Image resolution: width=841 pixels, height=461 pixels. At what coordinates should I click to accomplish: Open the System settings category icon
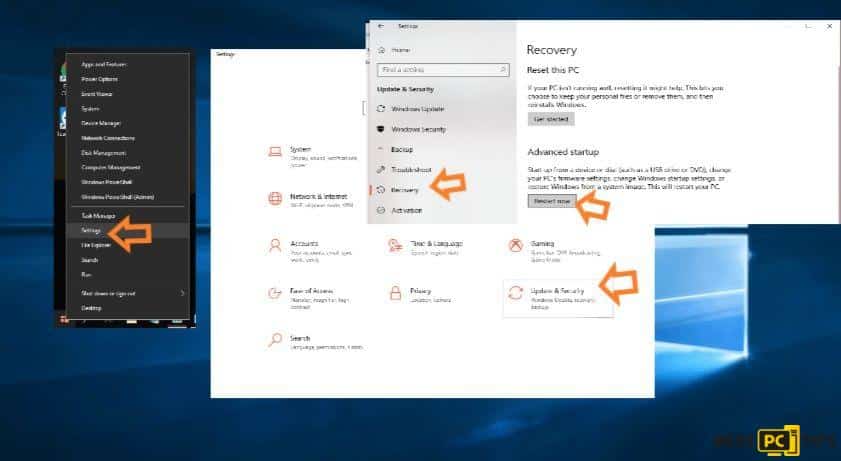pyautogui.click(x=275, y=152)
